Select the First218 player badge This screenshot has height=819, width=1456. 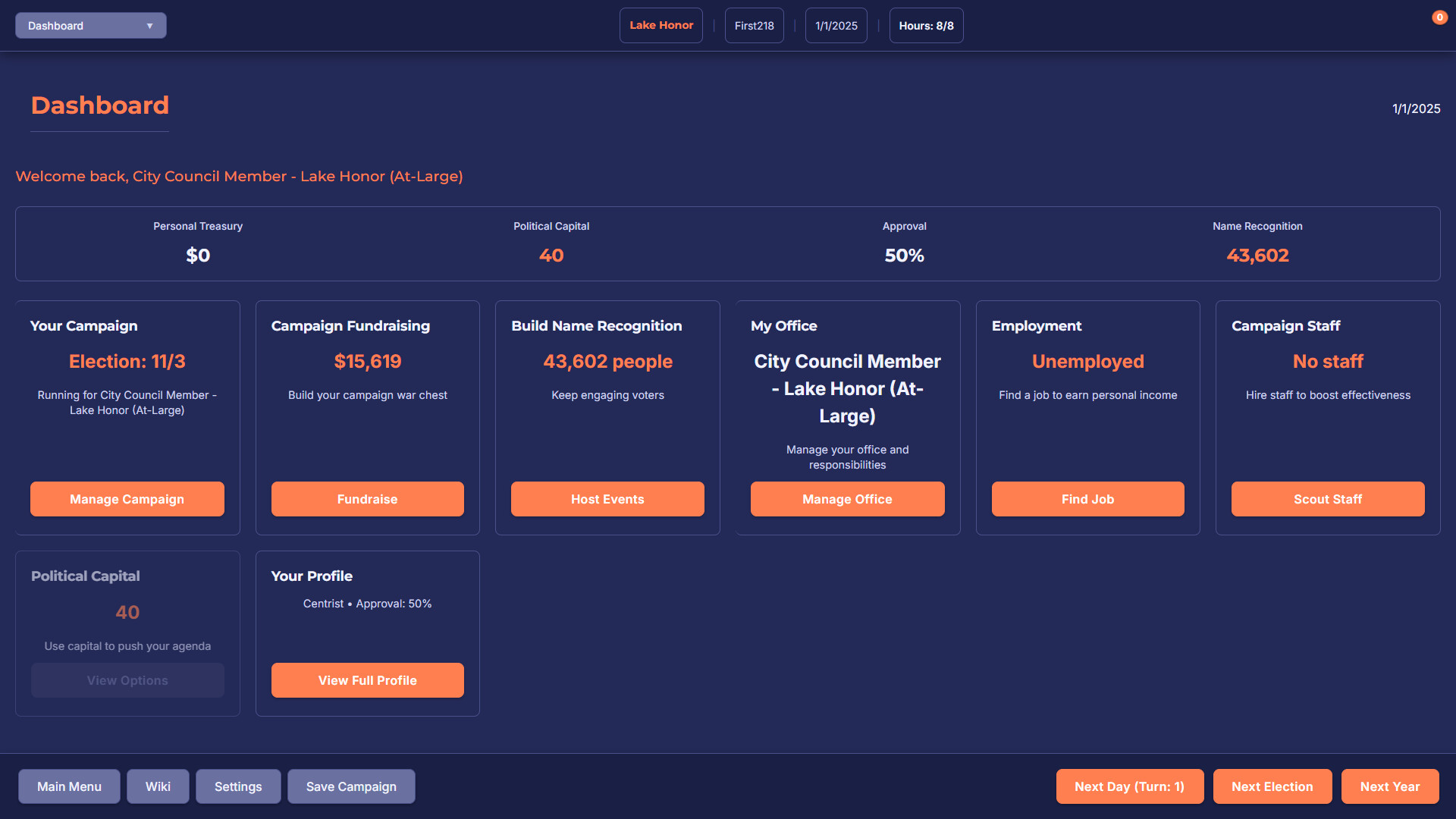click(754, 25)
